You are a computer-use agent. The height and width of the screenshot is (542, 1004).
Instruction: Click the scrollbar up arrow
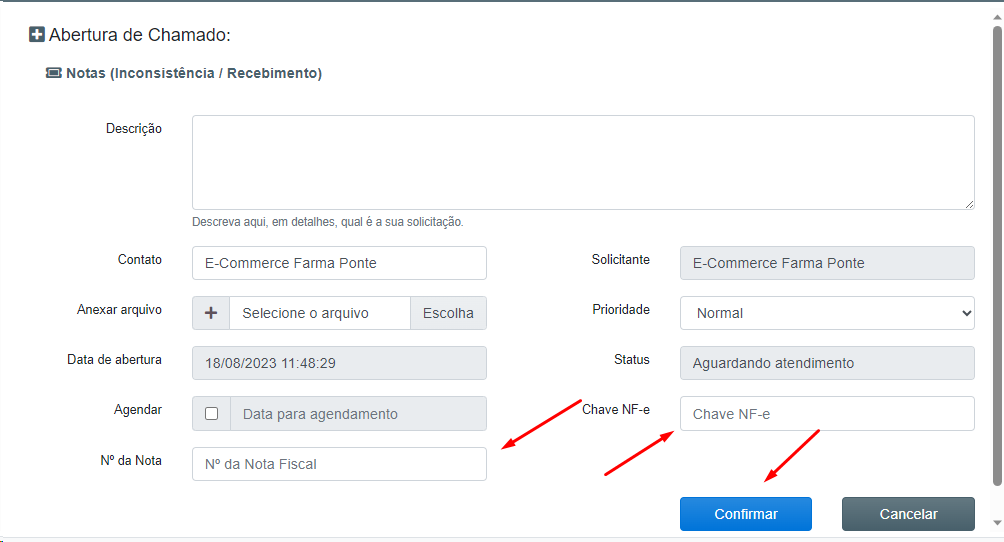tap(997, 17)
